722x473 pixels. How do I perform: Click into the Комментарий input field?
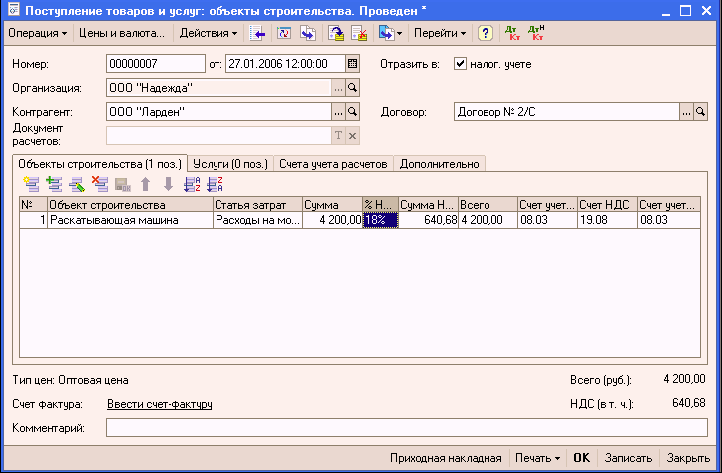405,428
